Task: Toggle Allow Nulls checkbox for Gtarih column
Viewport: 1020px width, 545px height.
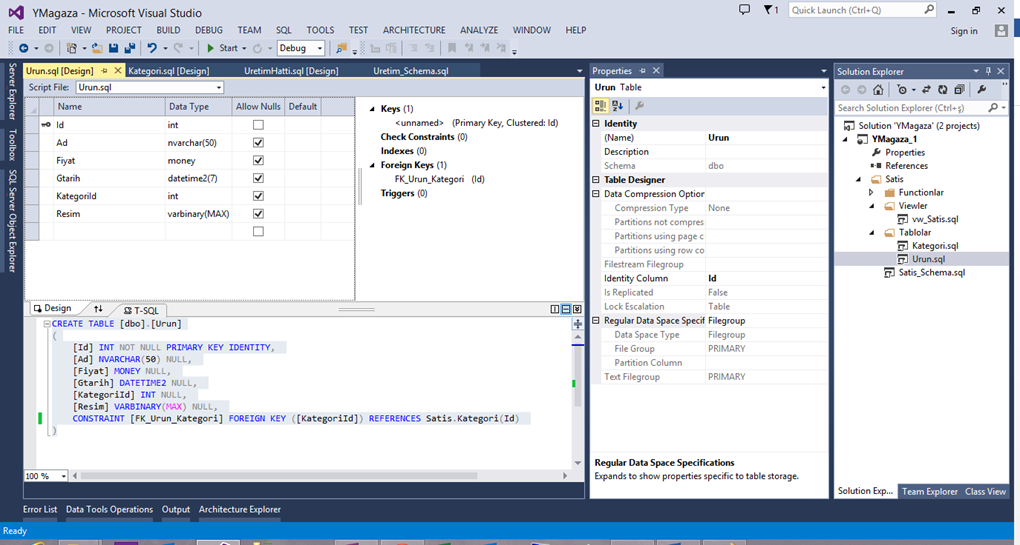Action: (x=258, y=178)
